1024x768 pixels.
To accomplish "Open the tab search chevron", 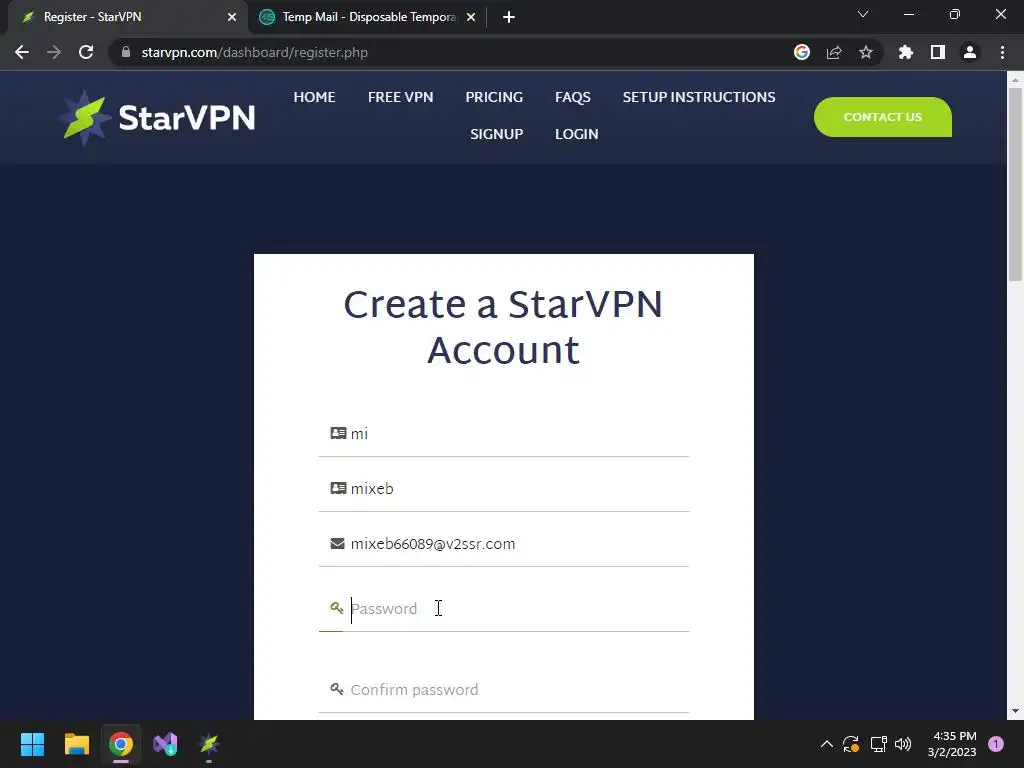I will click(863, 14).
